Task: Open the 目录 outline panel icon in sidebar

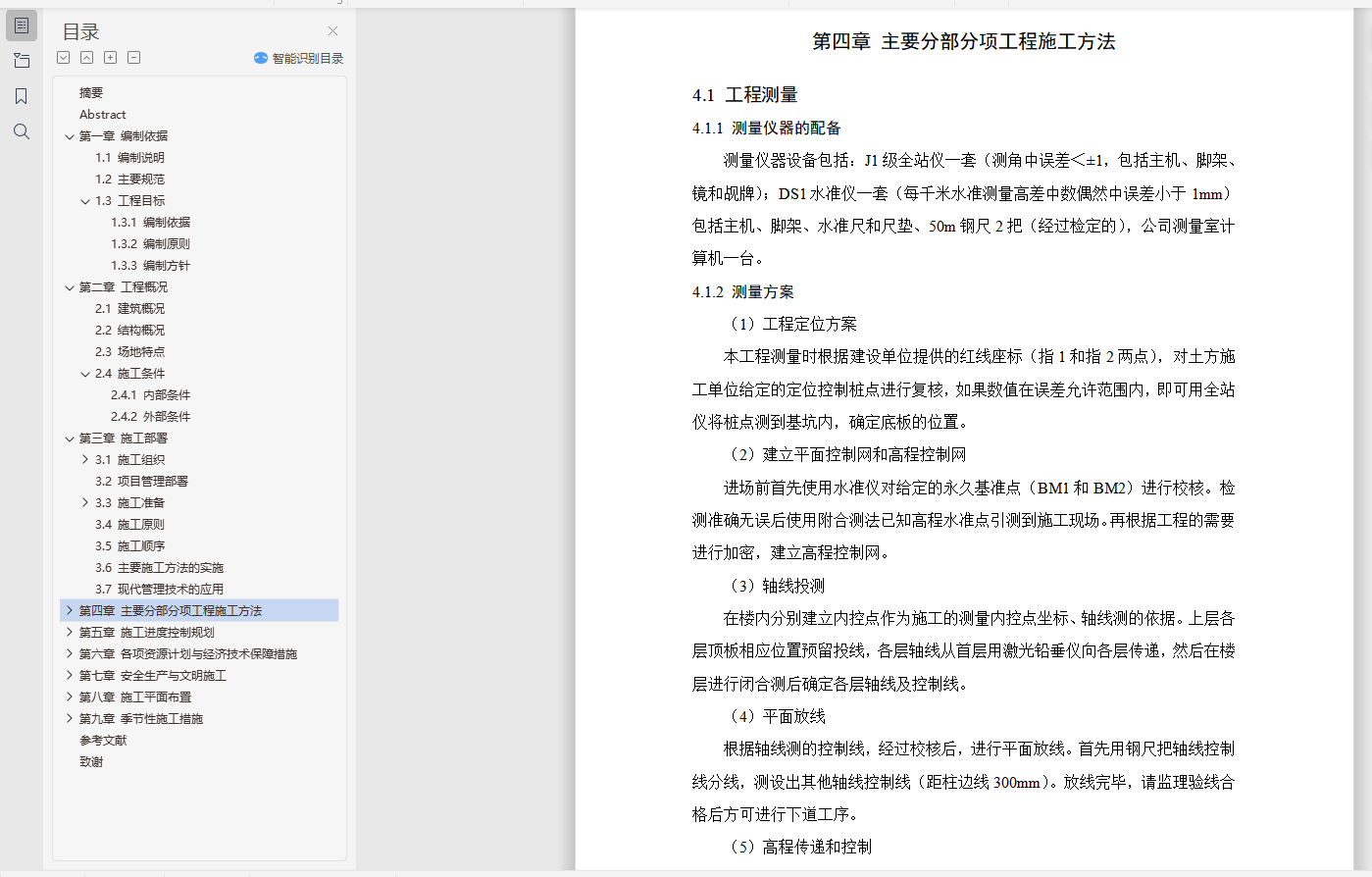Action: pyautogui.click(x=22, y=26)
